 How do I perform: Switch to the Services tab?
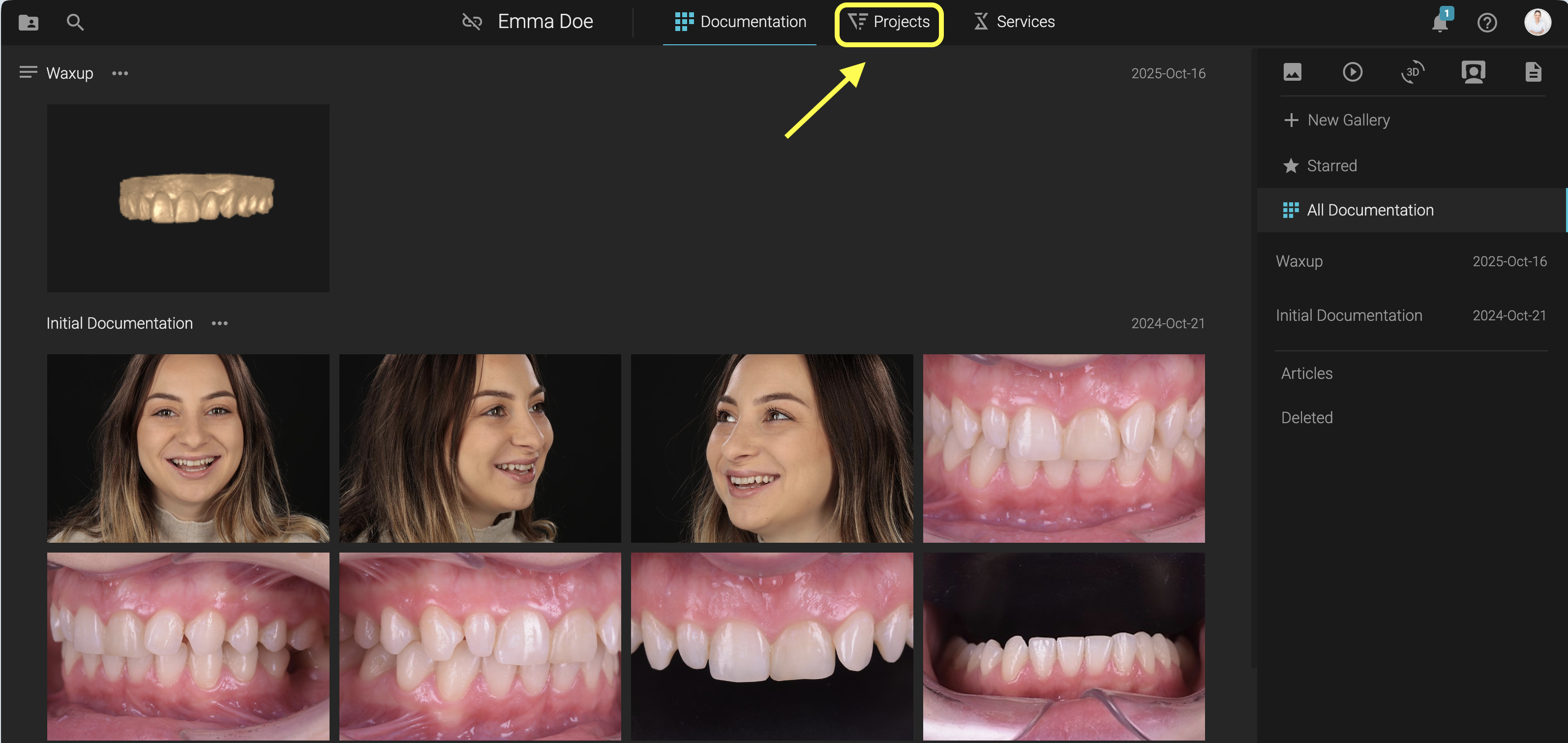1014,22
